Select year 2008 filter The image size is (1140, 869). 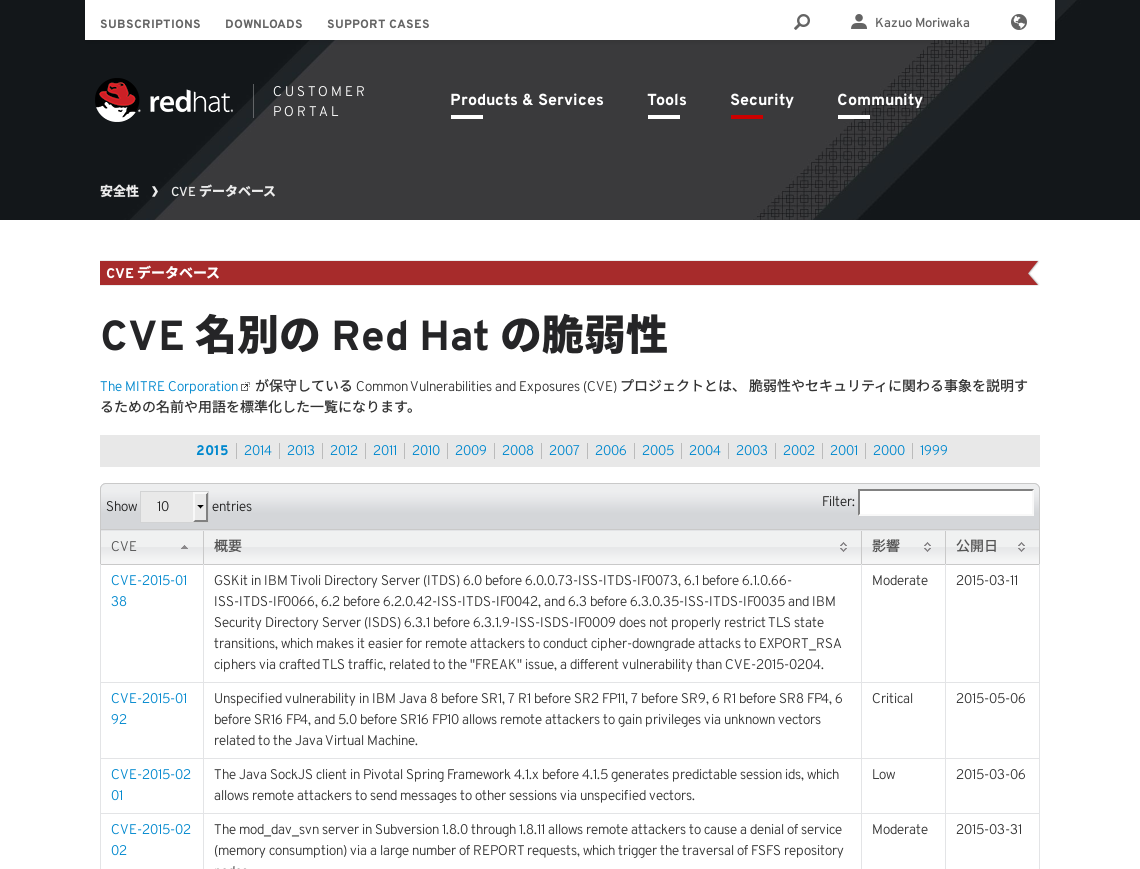518,450
